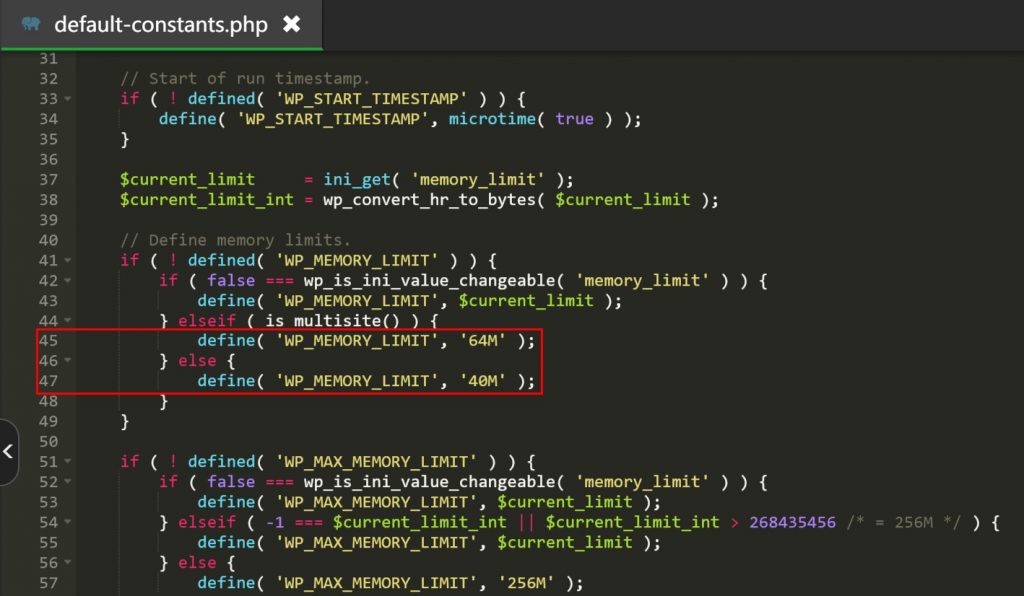Select the default-constants.php file tab

coord(160,24)
